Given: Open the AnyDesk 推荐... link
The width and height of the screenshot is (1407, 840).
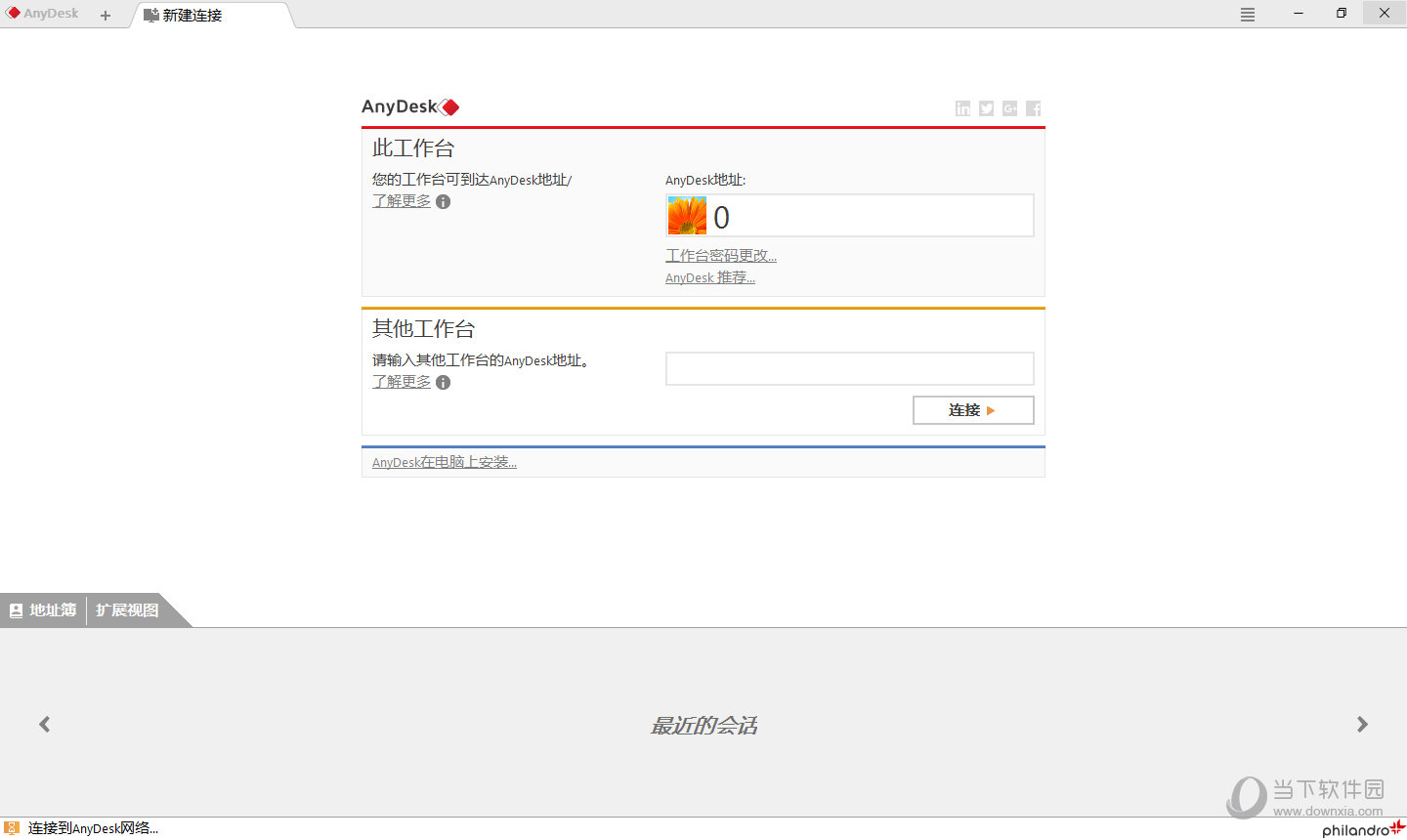Looking at the screenshot, I should (x=710, y=278).
